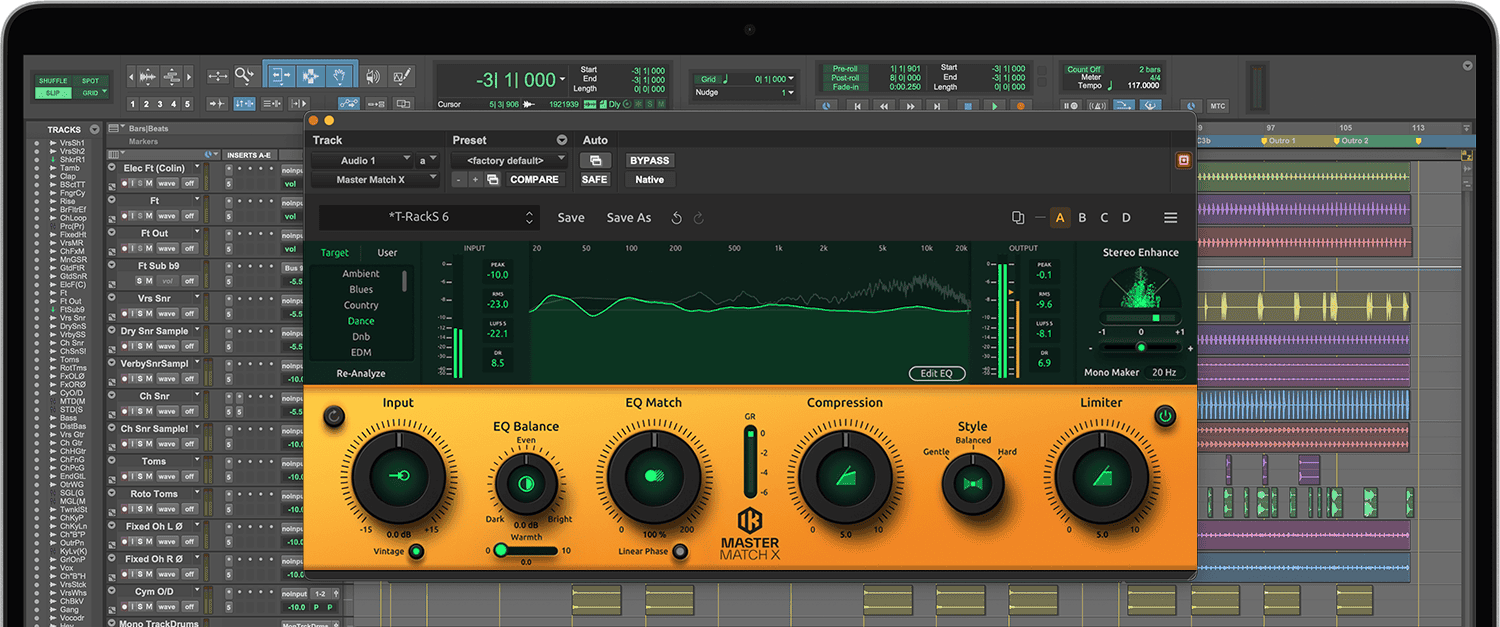Click the Edit EQ button
Viewport: 1500px width, 627px height.
[937, 373]
